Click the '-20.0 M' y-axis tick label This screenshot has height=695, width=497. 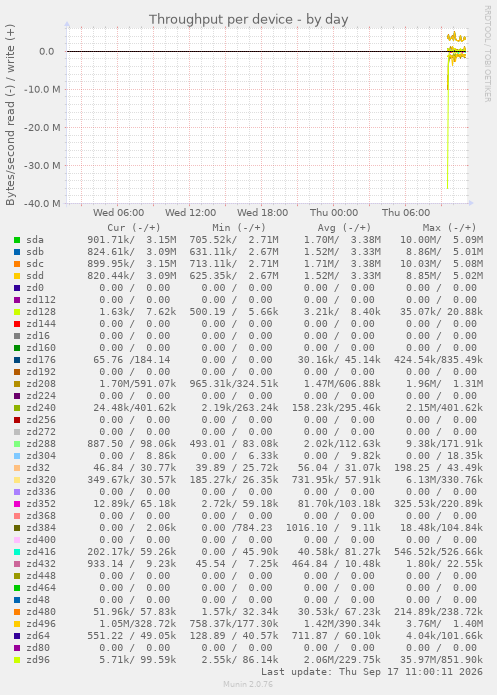(42, 128)
